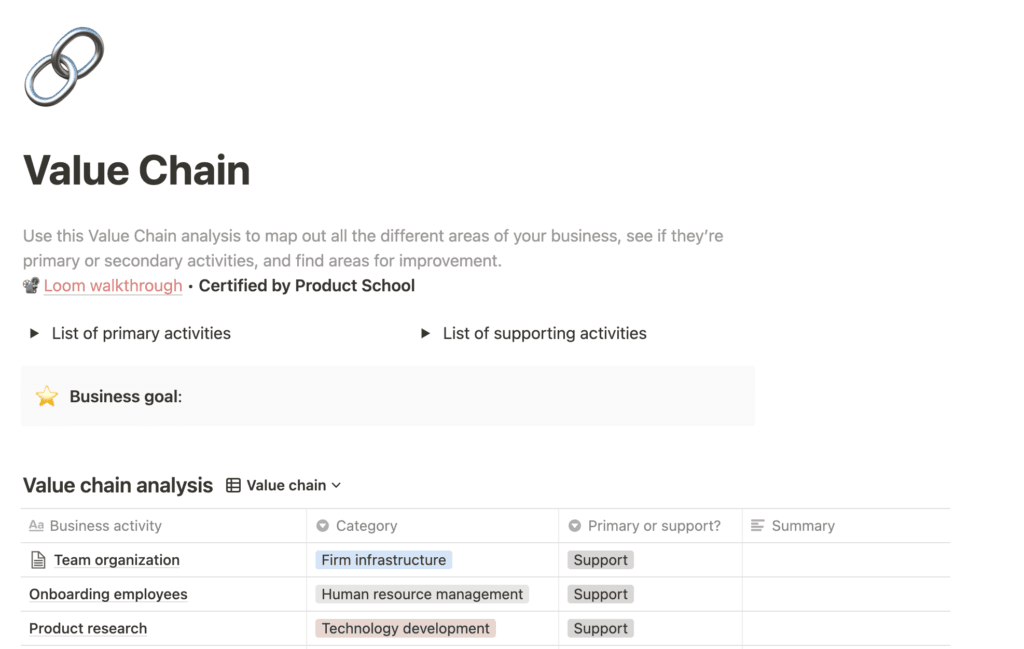The image size is (1024, 649).
Task: Open the Onboarding employees page
Action: click(x=107, y=594)
